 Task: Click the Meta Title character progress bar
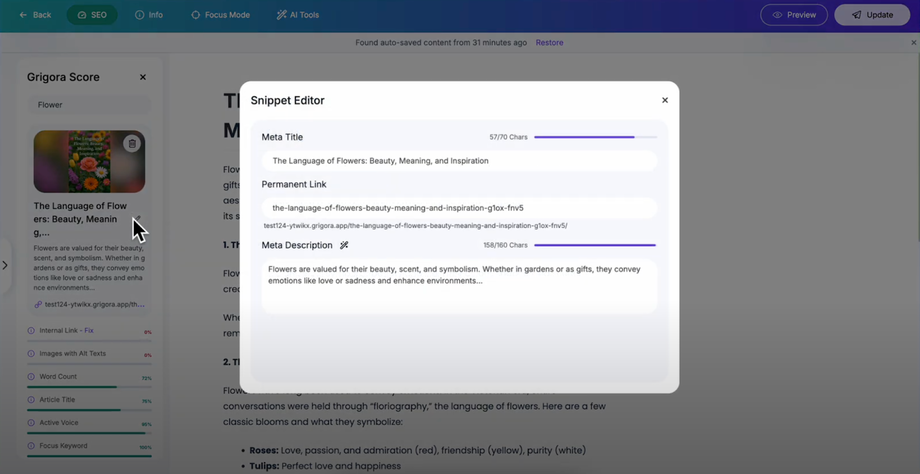click(596, 137)
